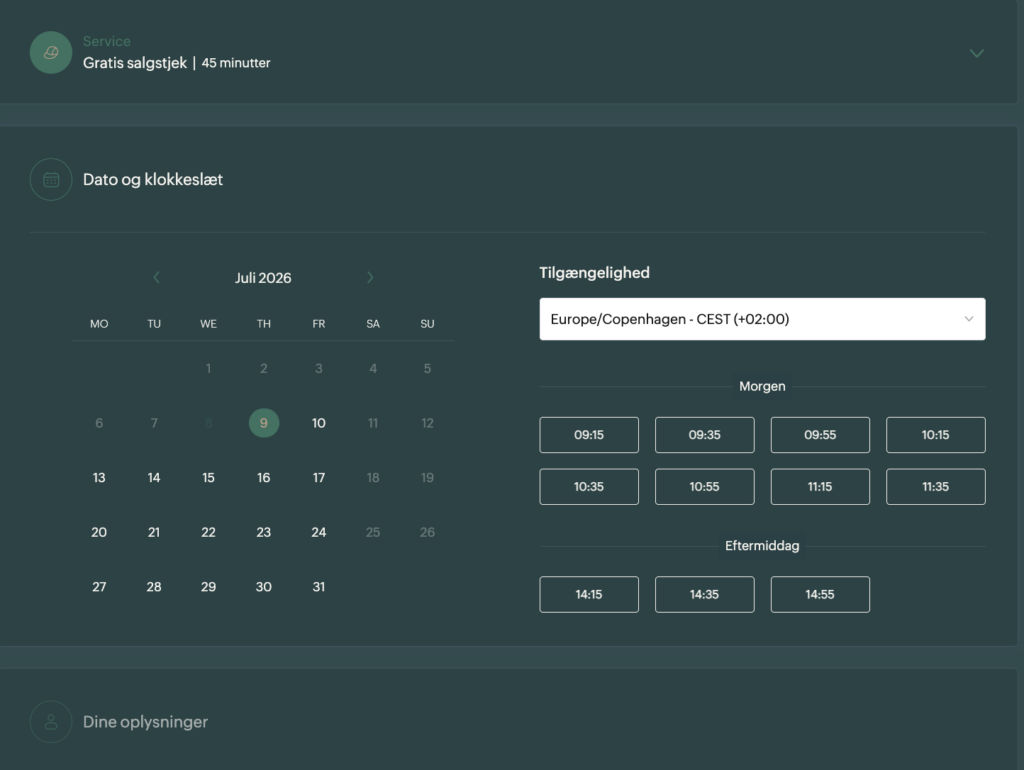Image resolution: width=1024 pixels, height=770 pixels.
Task: Pick July 28 in calendar
Action: point(154,586)
